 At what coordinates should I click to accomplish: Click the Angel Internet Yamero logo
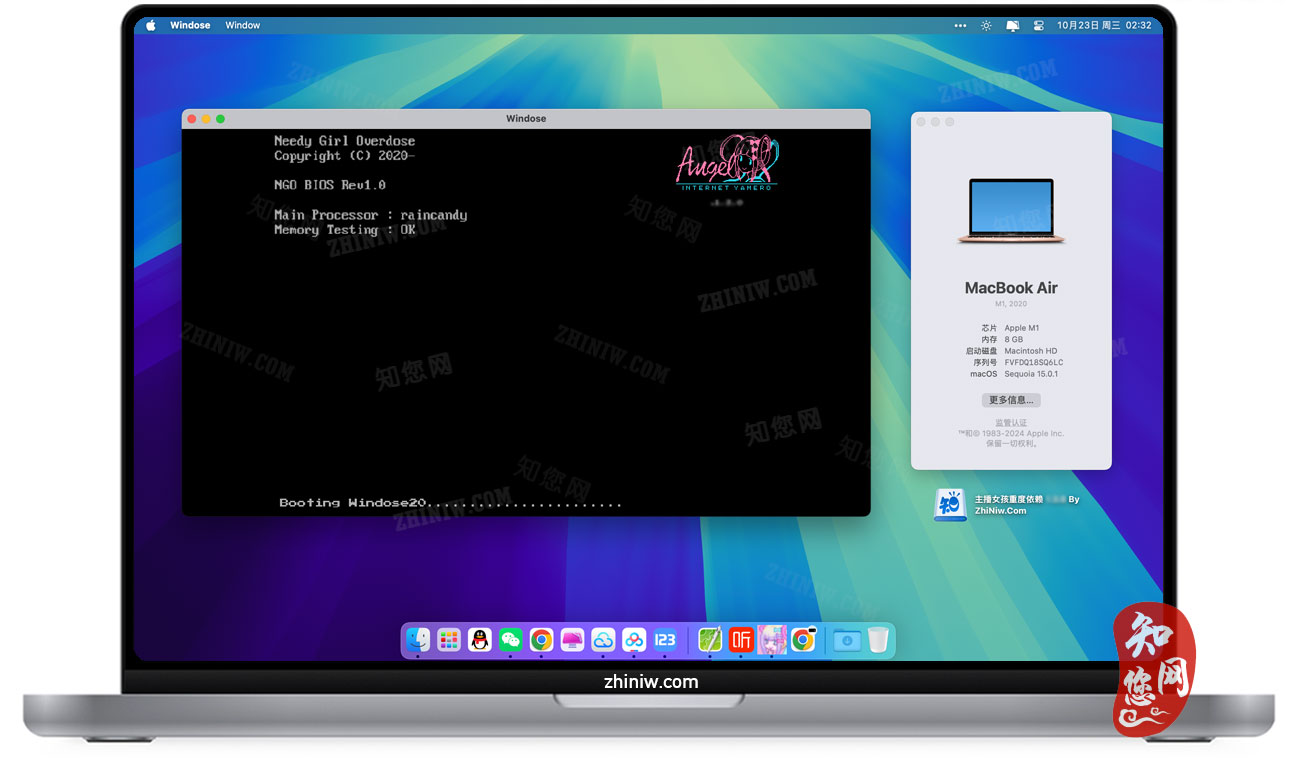(x=727, y=163)
